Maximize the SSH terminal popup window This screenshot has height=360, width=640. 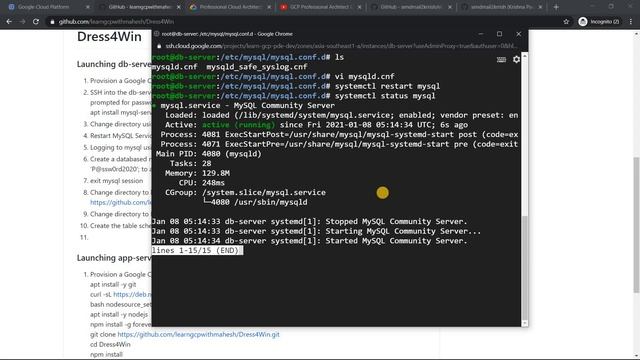click(x=499, y=34)
